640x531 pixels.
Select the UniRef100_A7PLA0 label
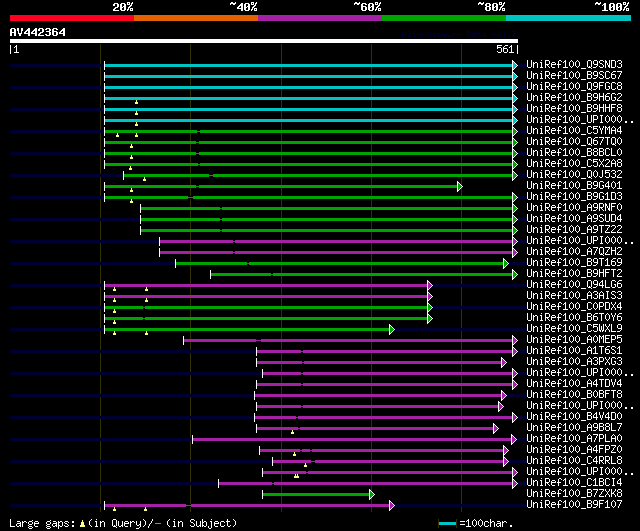pyautogui.click(x=574, y=439)
